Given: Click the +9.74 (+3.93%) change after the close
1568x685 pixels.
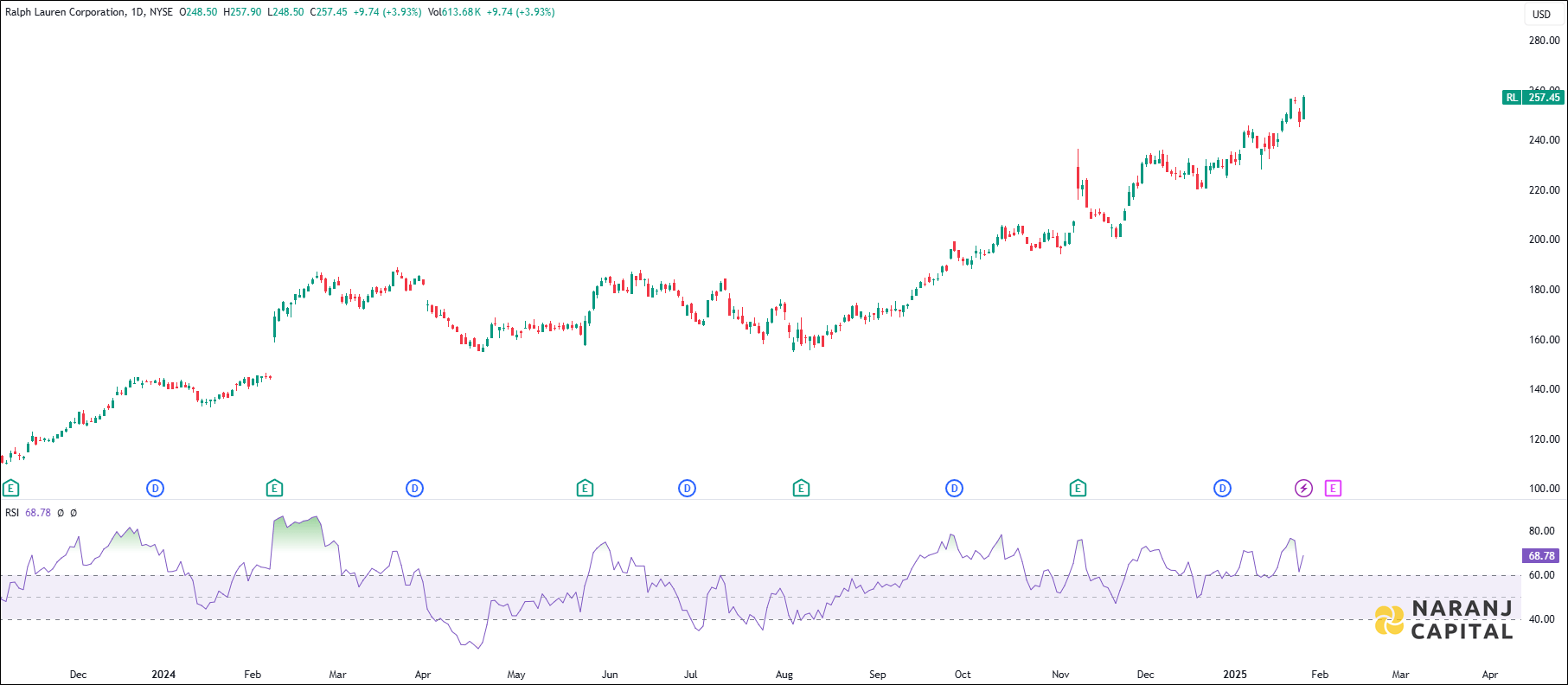Looking at the screenshot, I should pyautogui.click(x=387, y=12).
